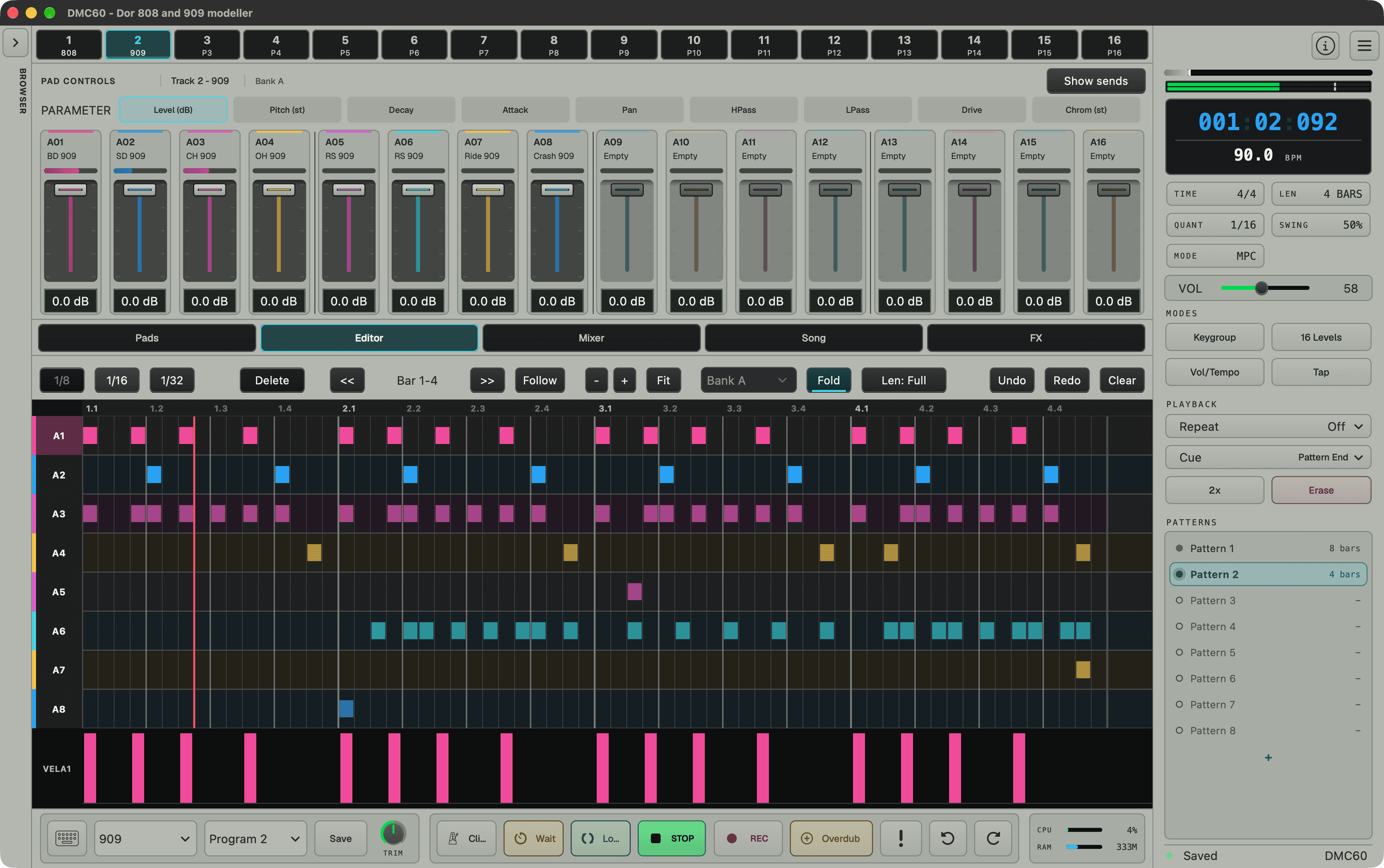Screen dimensions: 1384x868
Task: Expand the Browser sidebar arrow
Action: pos(16,42)
